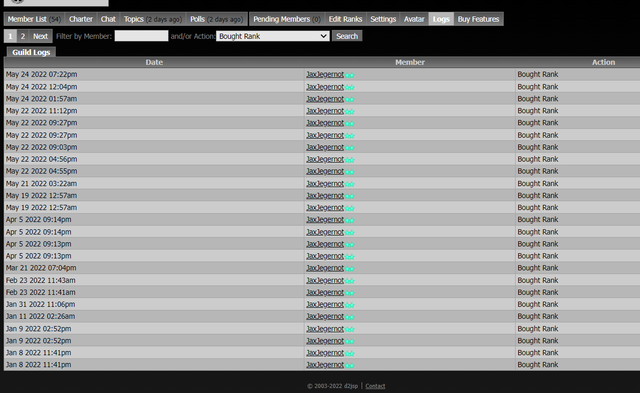Click the Search button

click(x=347, y=36)
